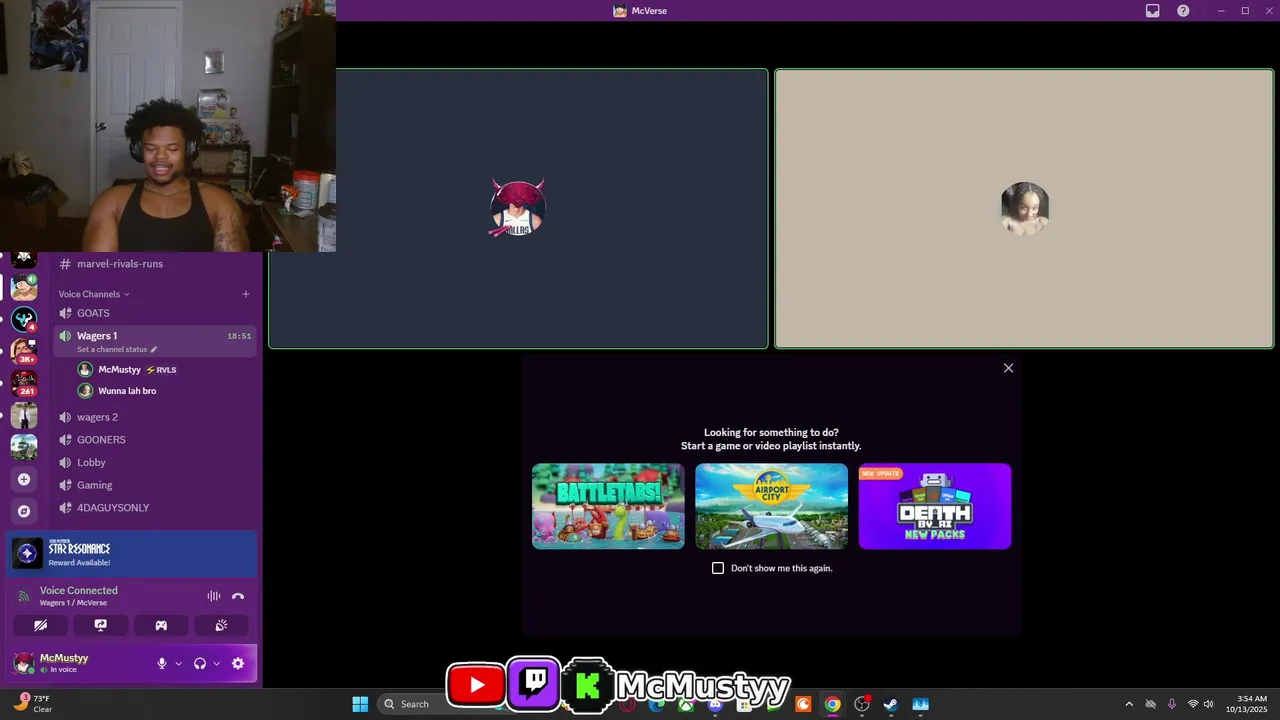Screen dimensions: 1280x720
Task: Open weather widget showing 73°F
Action: pyautogui.click(x=33, y=704)
